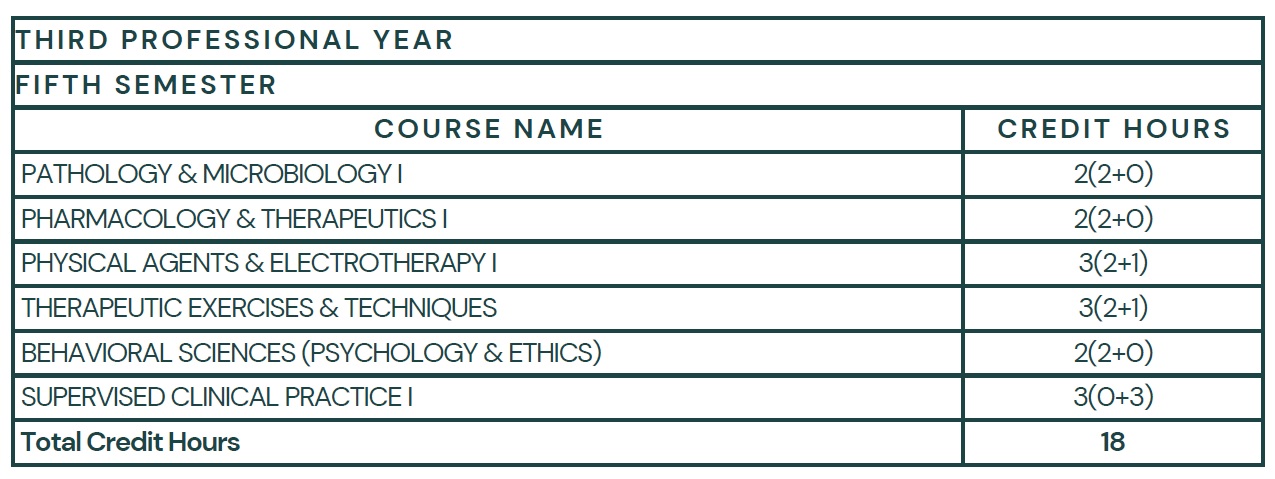
Task: Select Pharmacology & Therapeutics I course cell
Action: [x=489, y=218]
